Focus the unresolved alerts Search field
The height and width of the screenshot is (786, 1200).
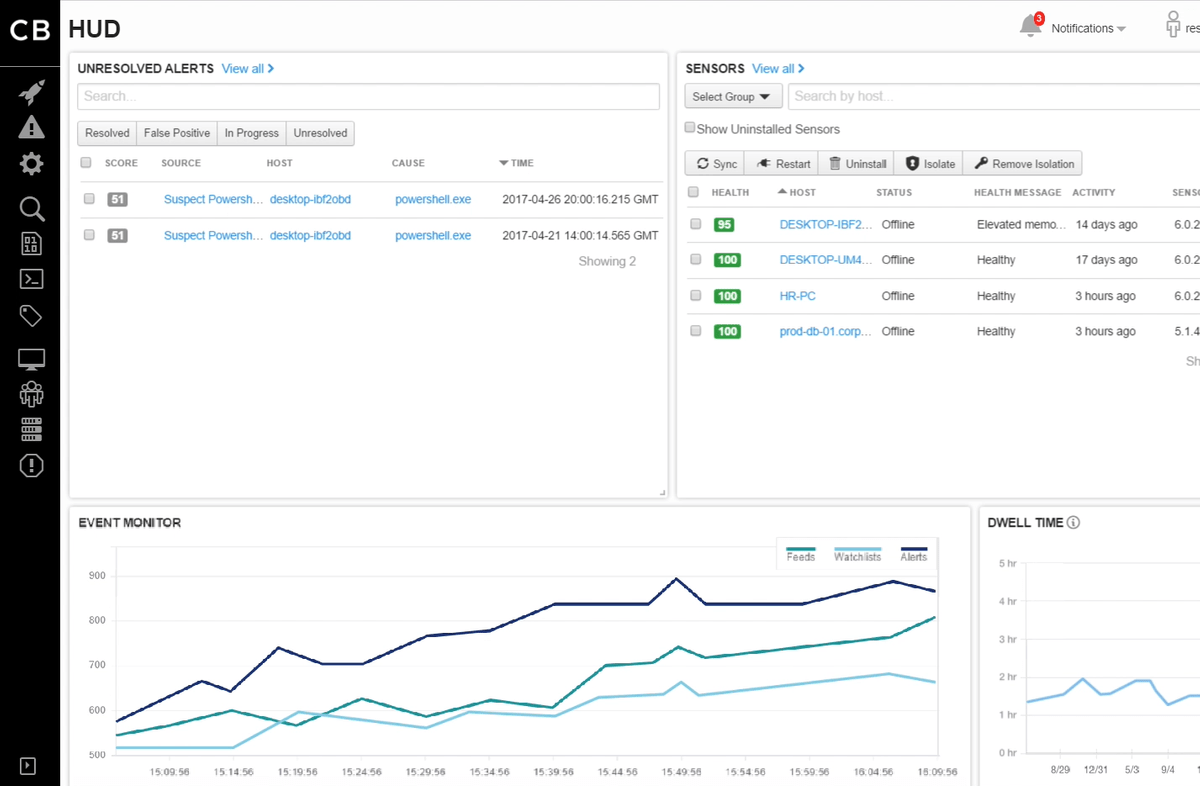(368, 97)
